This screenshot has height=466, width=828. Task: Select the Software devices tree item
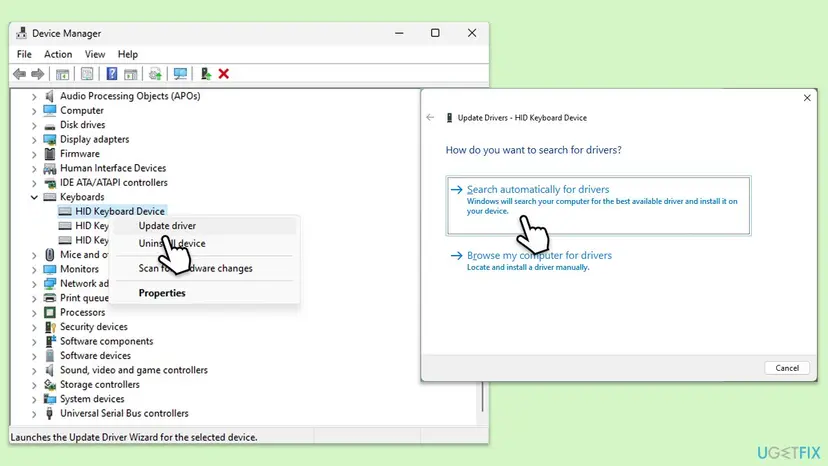pos(96,356)
